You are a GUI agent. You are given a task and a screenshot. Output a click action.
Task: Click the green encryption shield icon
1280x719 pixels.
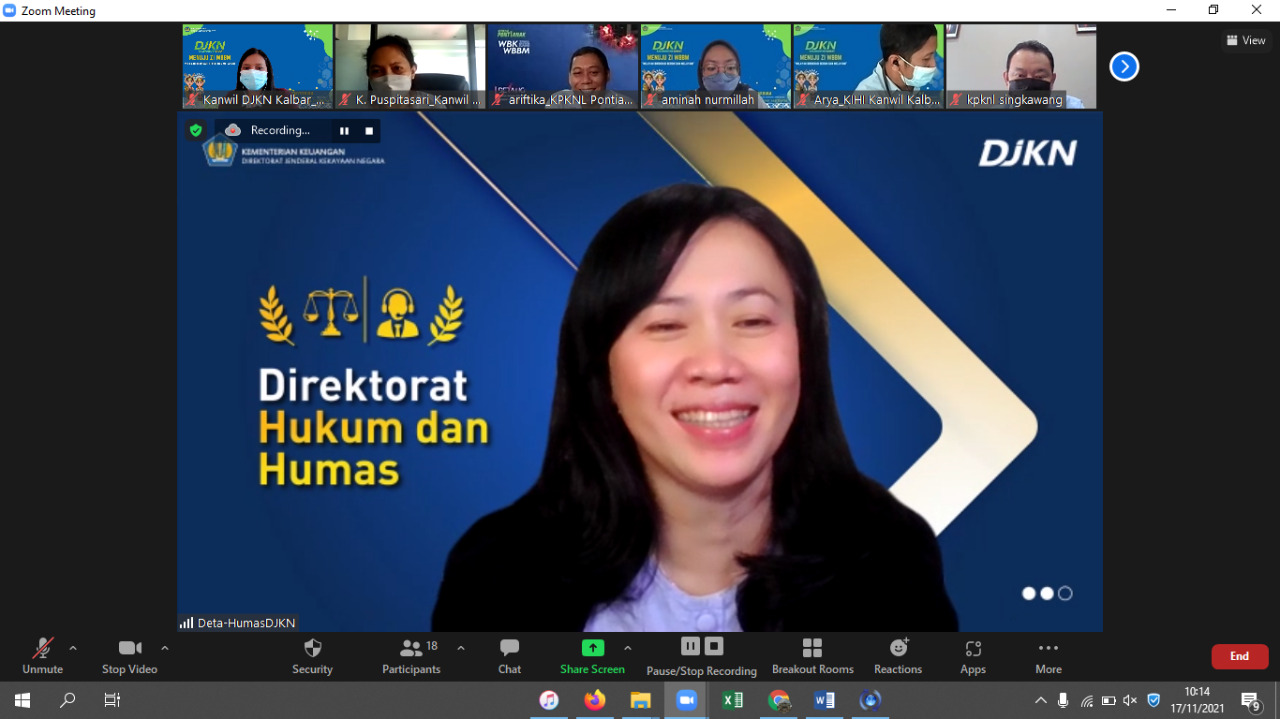(196, 130)
